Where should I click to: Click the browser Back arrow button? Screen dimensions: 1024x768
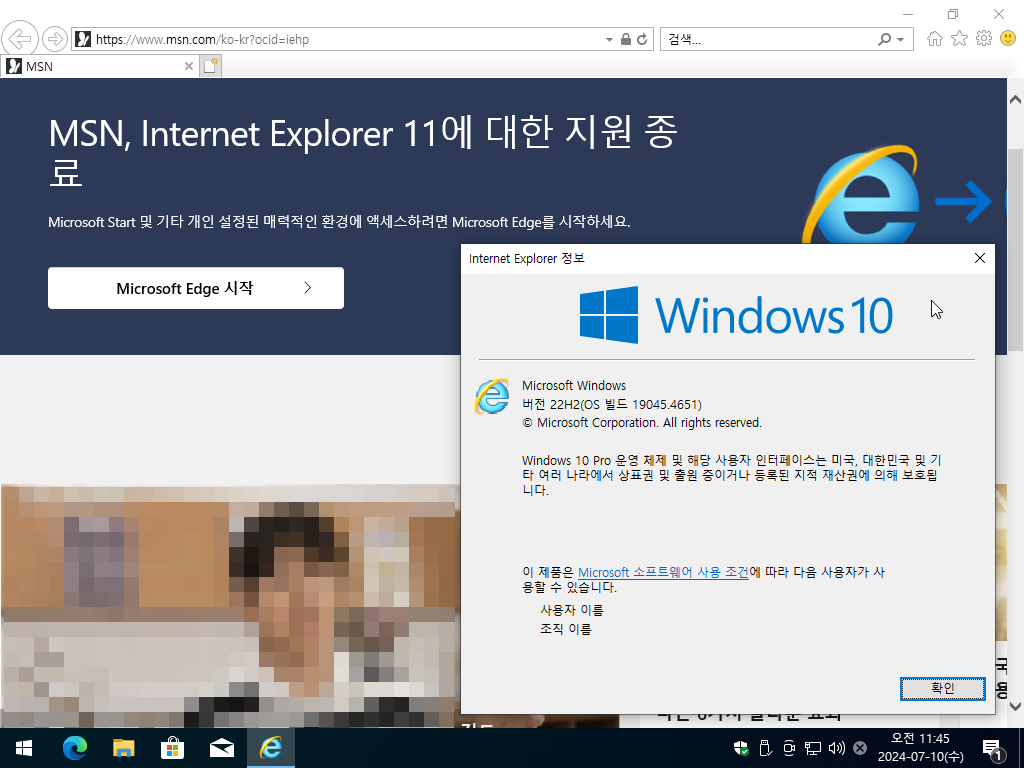20,39
